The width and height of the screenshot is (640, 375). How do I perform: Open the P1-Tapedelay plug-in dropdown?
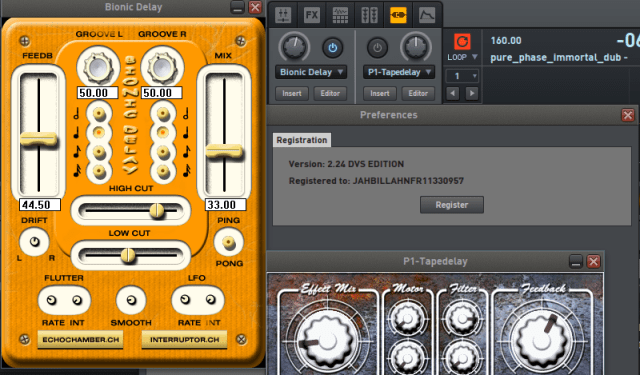[398, 72]
